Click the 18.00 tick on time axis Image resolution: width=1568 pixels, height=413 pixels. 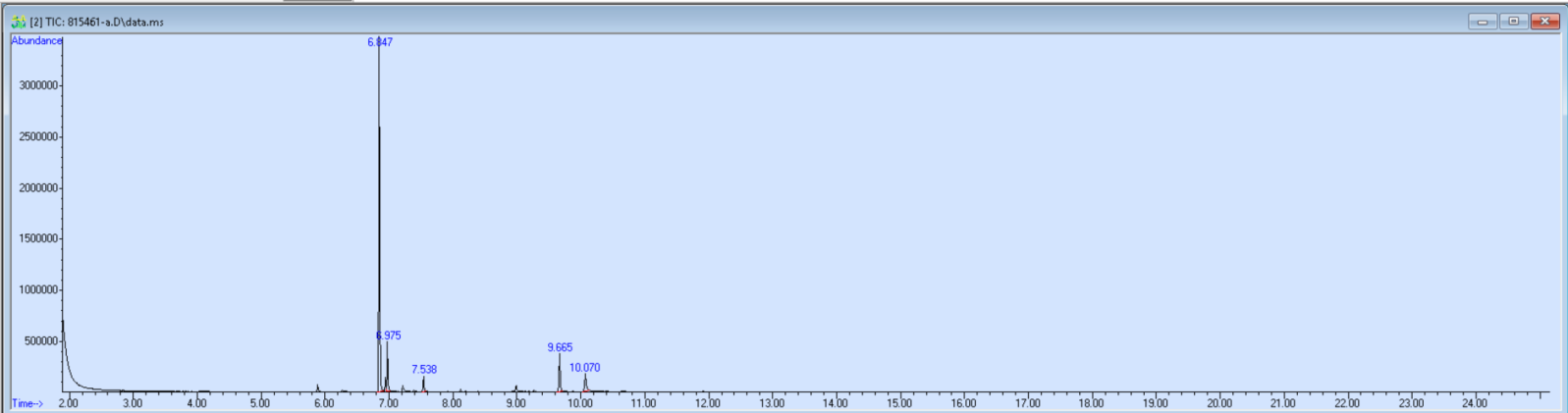1091,403
